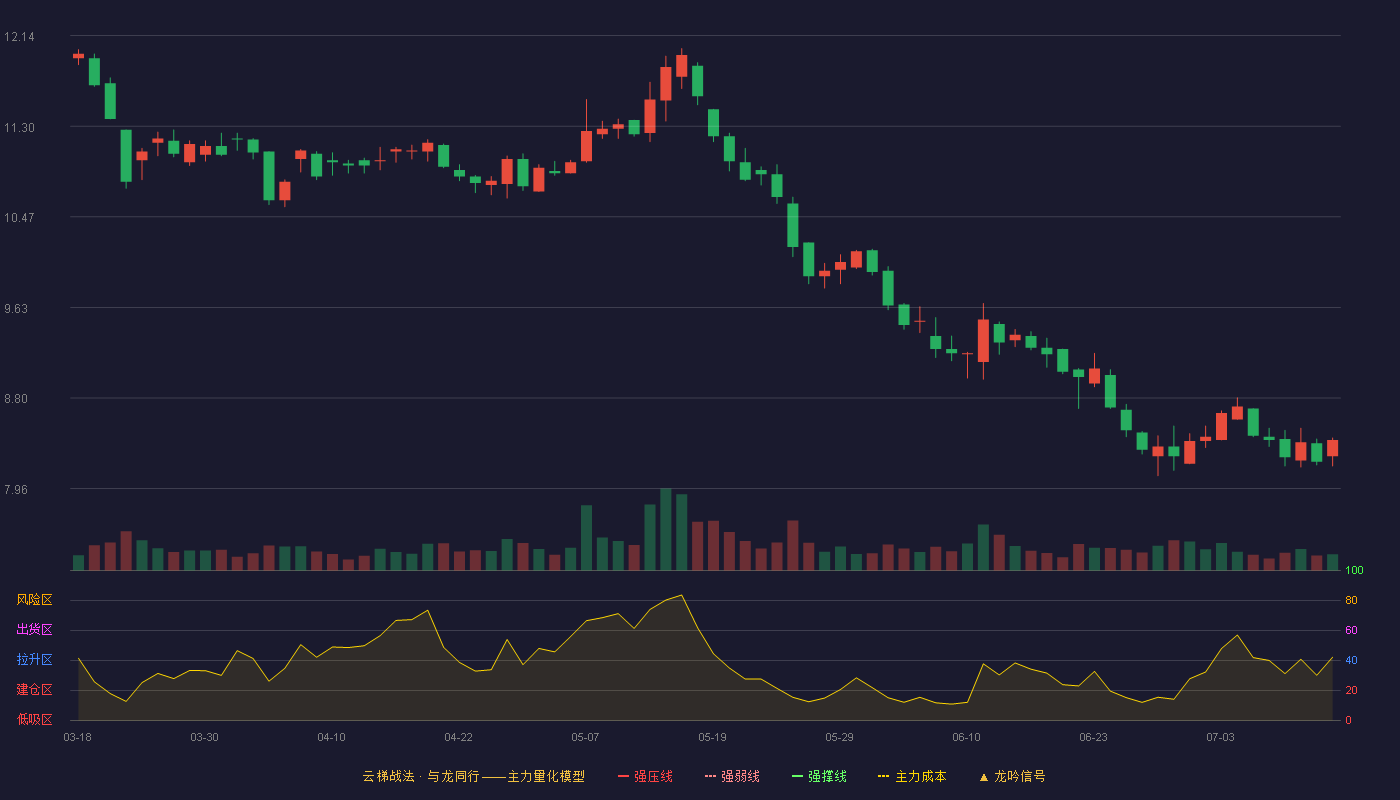
Task: Toggle the 强压线 legend item
Action: (645, 776)
